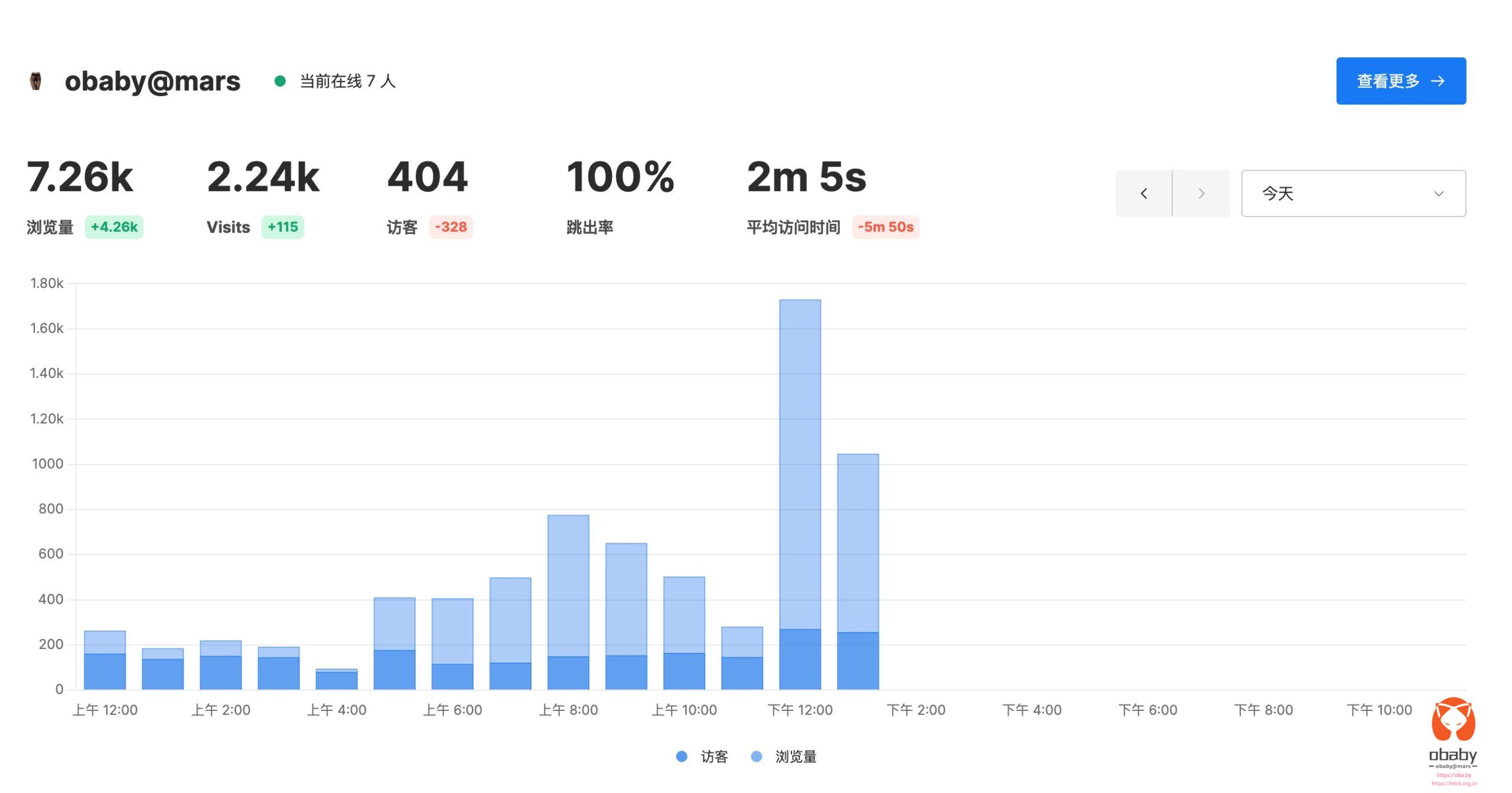Go to next day with right chevron
The width and height of the screenshot is (1512, 793).
tap(1201, 194)
